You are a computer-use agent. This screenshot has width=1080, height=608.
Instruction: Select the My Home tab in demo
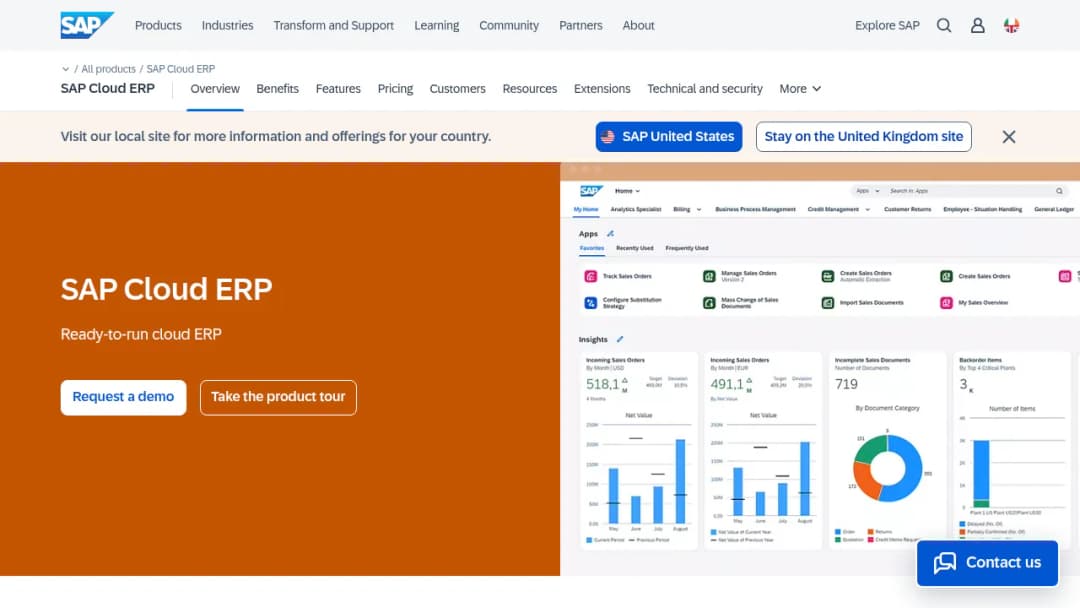tap(586, 209)
